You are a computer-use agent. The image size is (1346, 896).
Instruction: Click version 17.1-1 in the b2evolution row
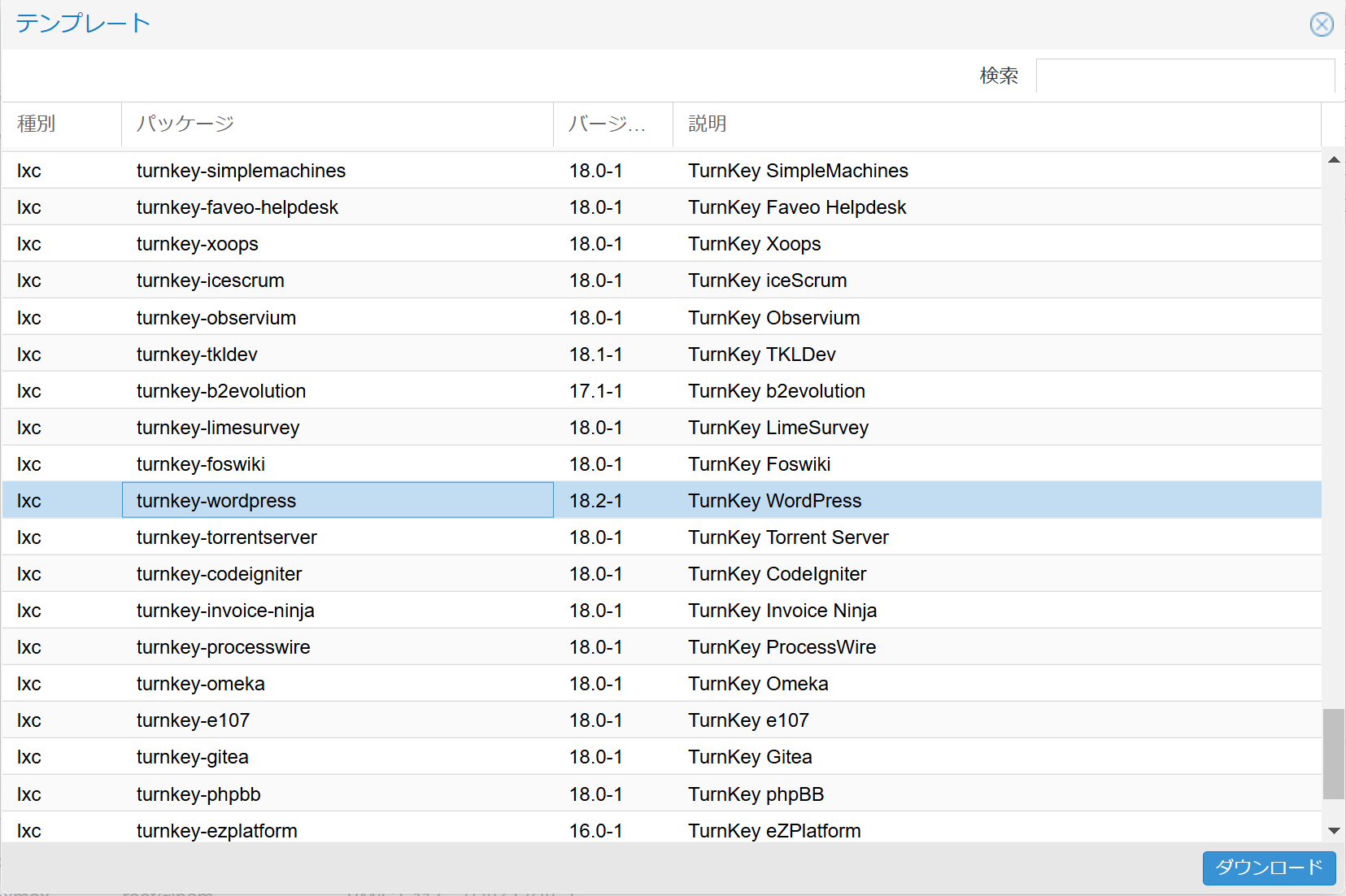pyautogui.click(x=595, y=391)
